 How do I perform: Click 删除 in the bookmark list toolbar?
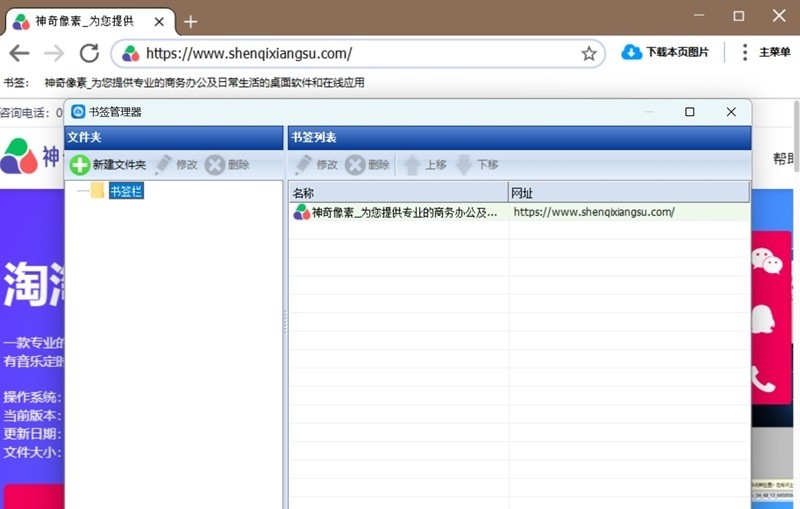367,165
